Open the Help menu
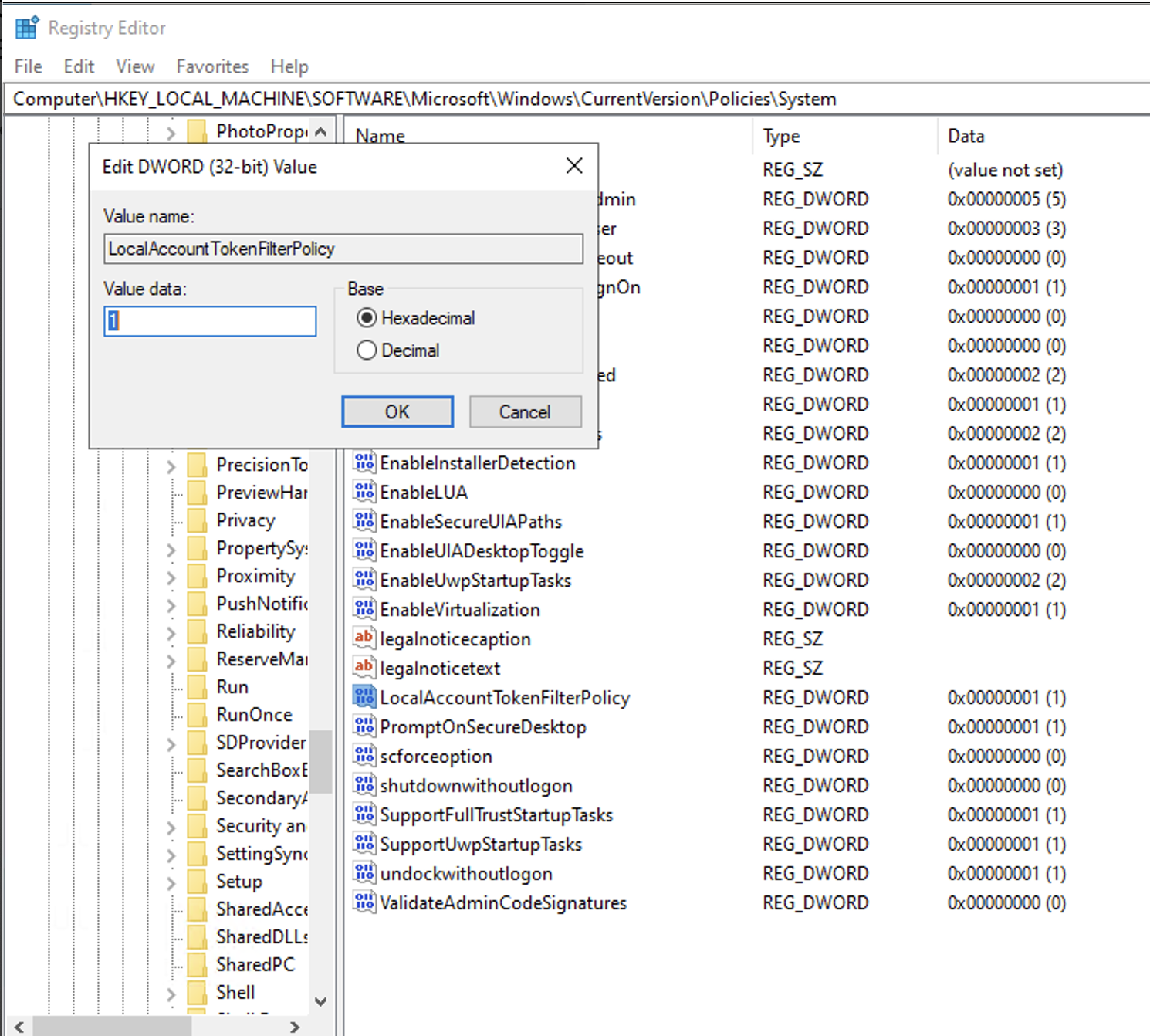1150x1036 pixels. (x=289, y=66)
